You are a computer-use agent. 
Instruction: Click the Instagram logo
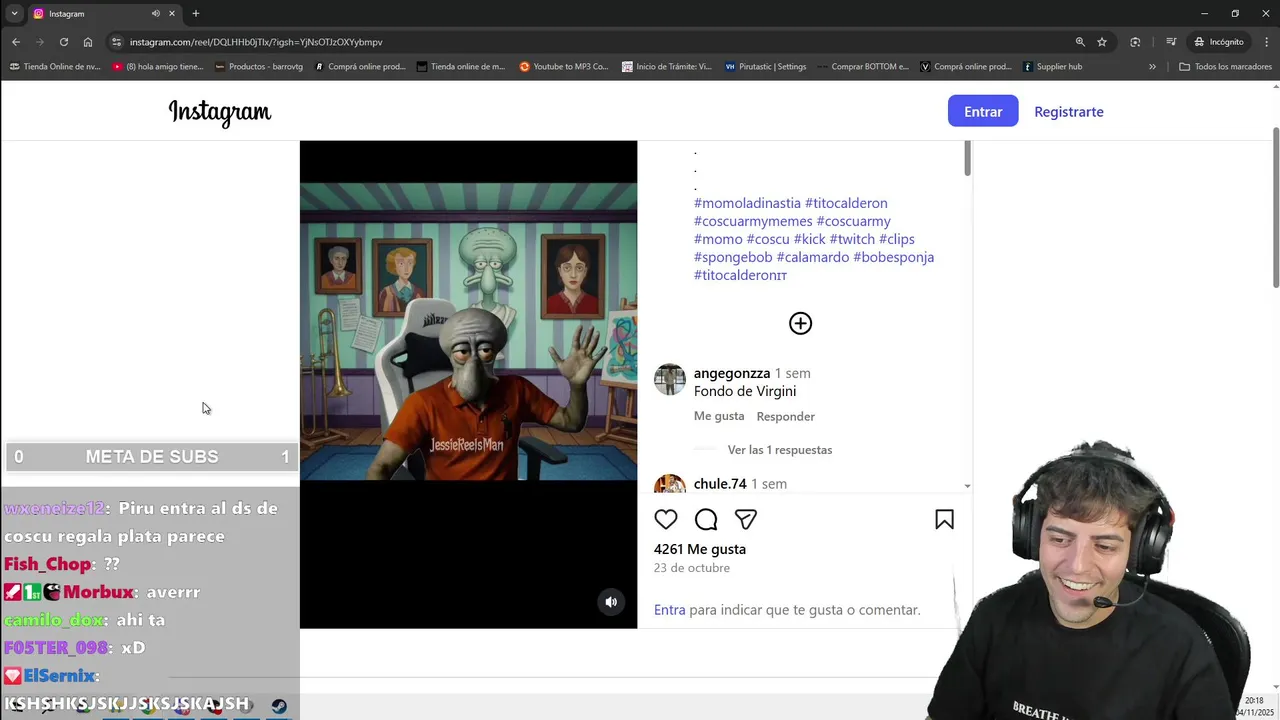click(x=220, y=113)
